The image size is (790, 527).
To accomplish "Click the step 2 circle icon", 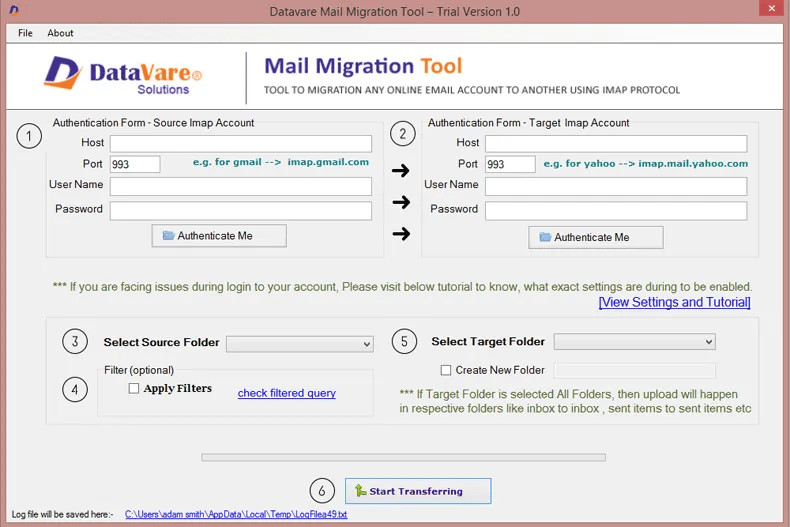I will 402,134.
